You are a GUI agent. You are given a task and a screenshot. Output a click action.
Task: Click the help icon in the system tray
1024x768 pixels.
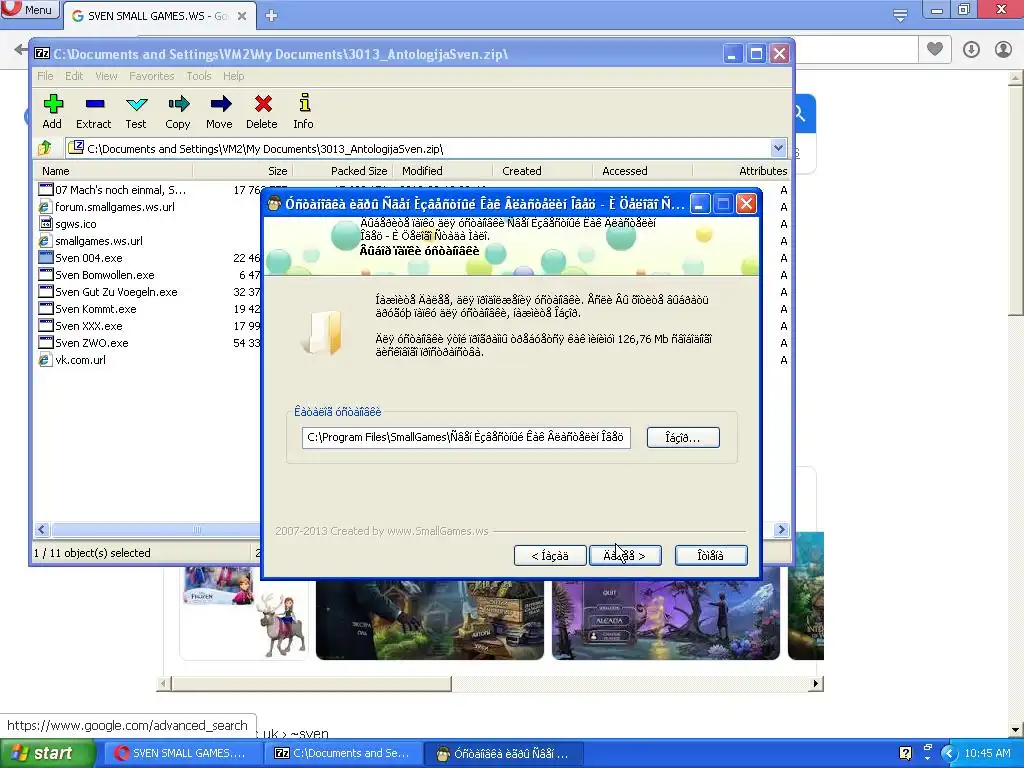coord(905,753)
